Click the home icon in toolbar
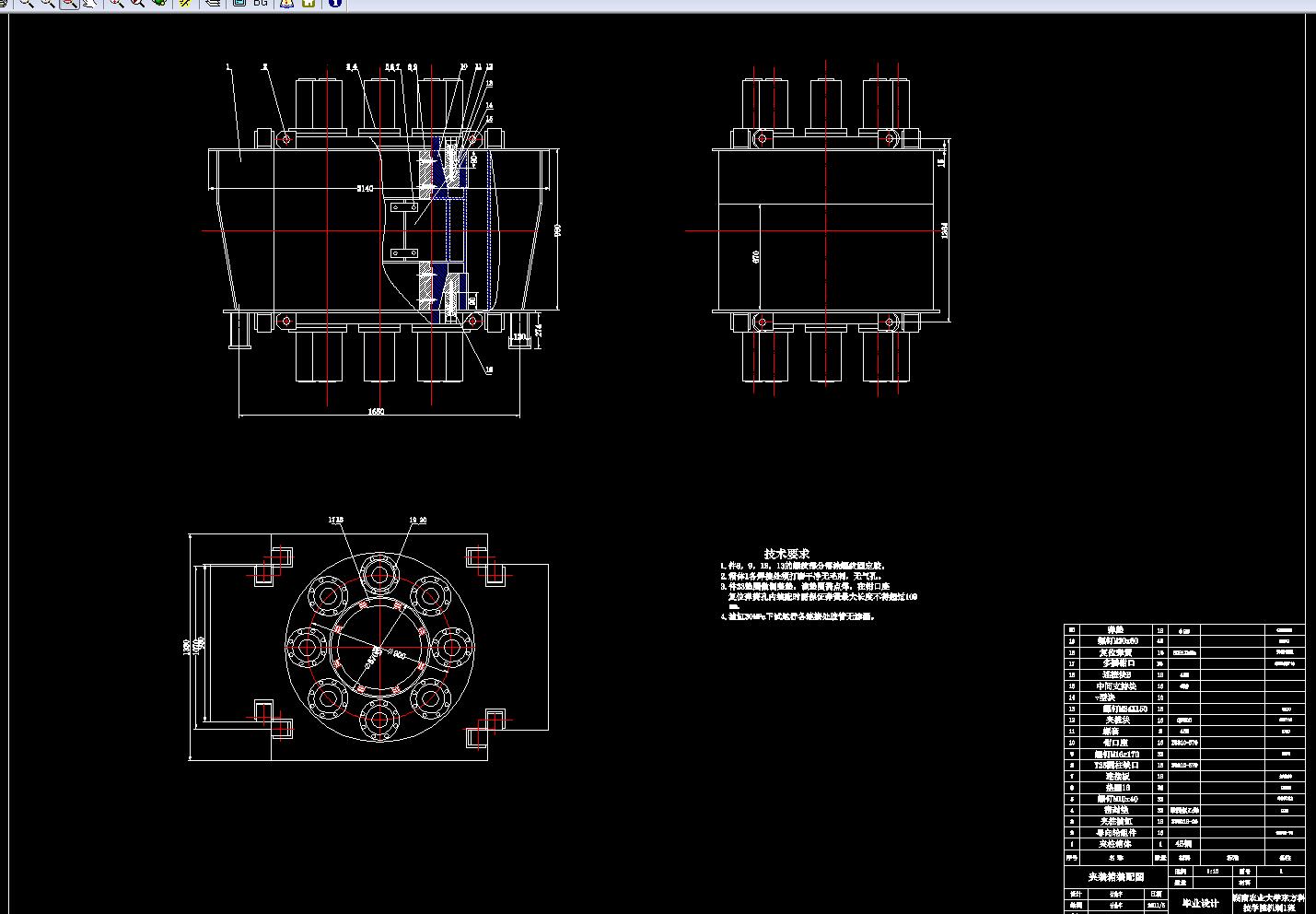 309,4
